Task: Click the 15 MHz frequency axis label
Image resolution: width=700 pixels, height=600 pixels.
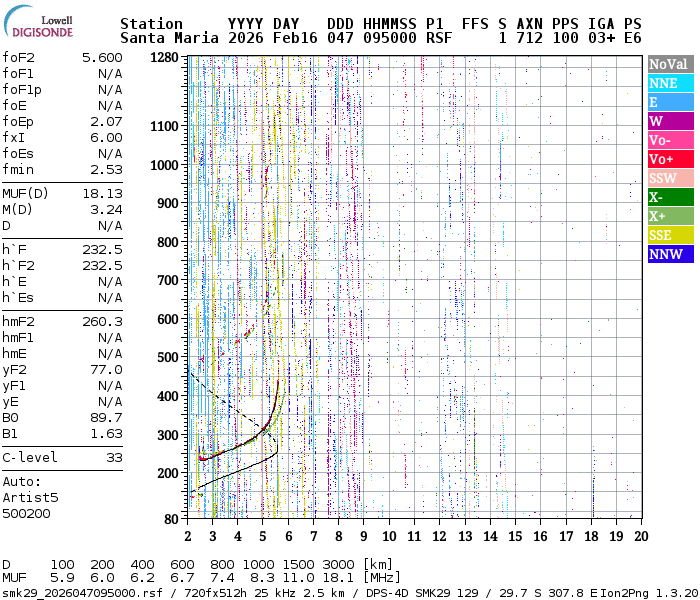Action: 515,536
